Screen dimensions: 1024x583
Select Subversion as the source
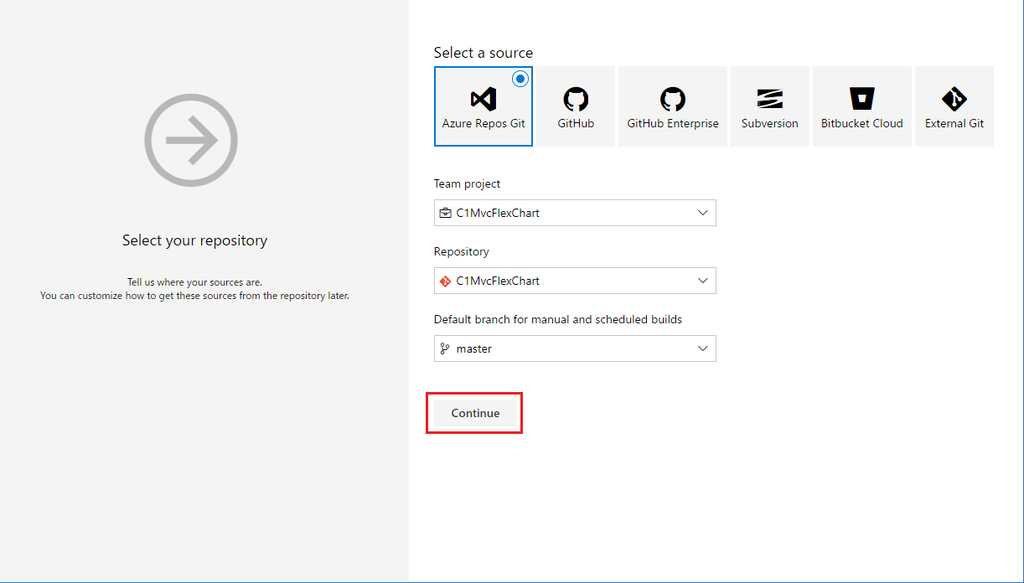click(x=770, y=106)
